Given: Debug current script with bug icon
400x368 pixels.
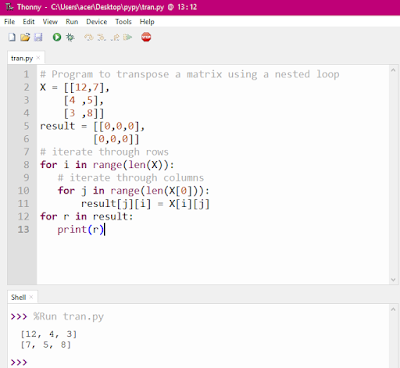Looking at the screenshot, I should pyautogui.click(x=70, y=37).
